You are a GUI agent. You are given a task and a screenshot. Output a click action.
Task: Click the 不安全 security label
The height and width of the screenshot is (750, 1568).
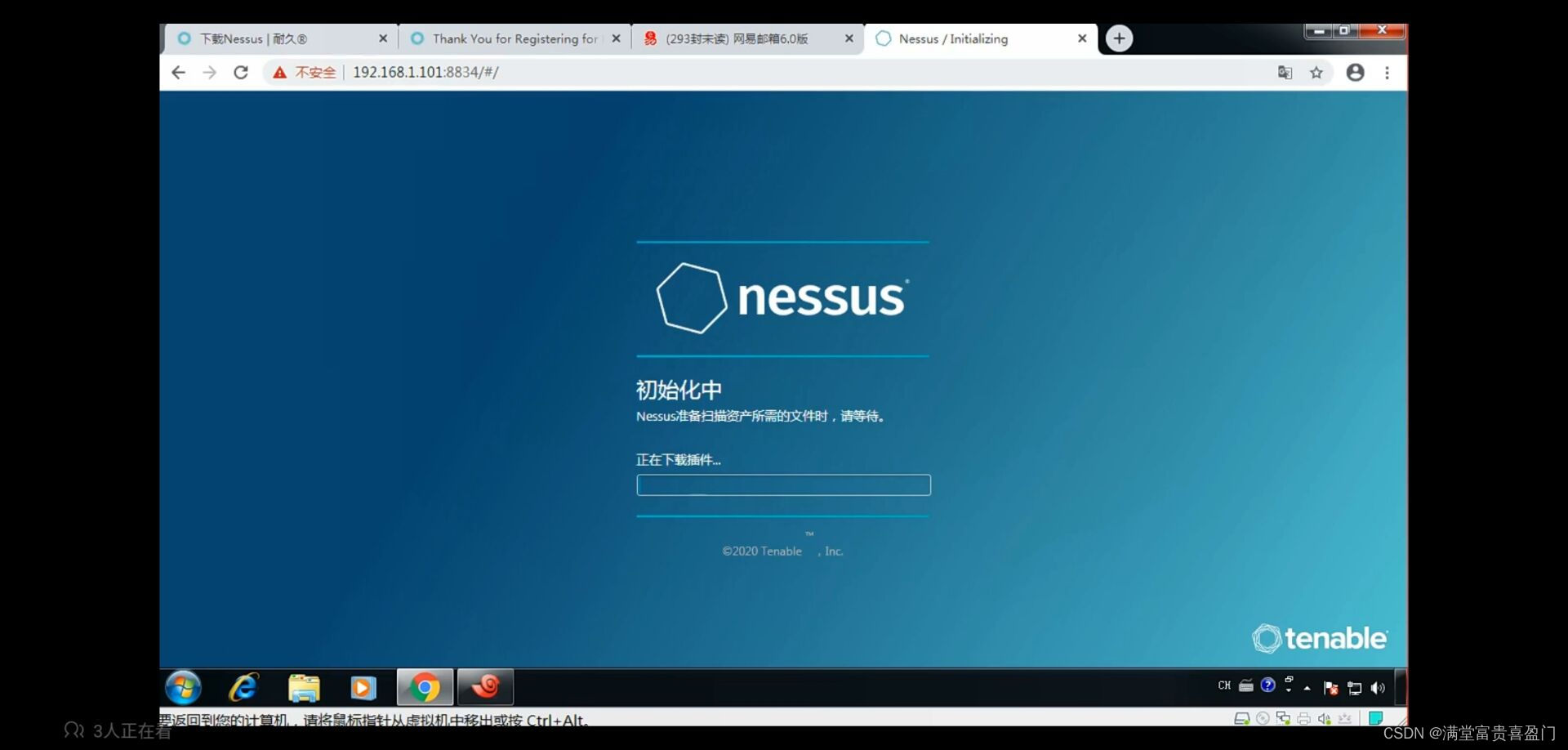point(315,73)
